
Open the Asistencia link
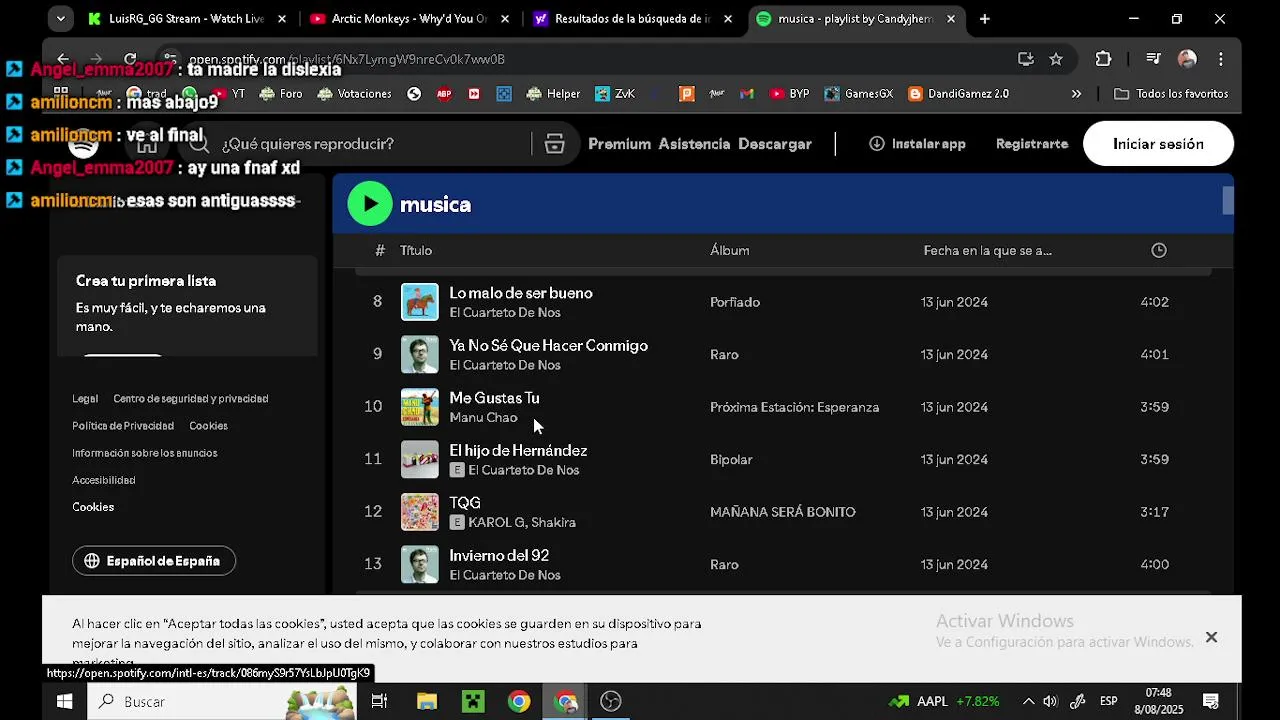pyautogui.click(x=694, y=144)
